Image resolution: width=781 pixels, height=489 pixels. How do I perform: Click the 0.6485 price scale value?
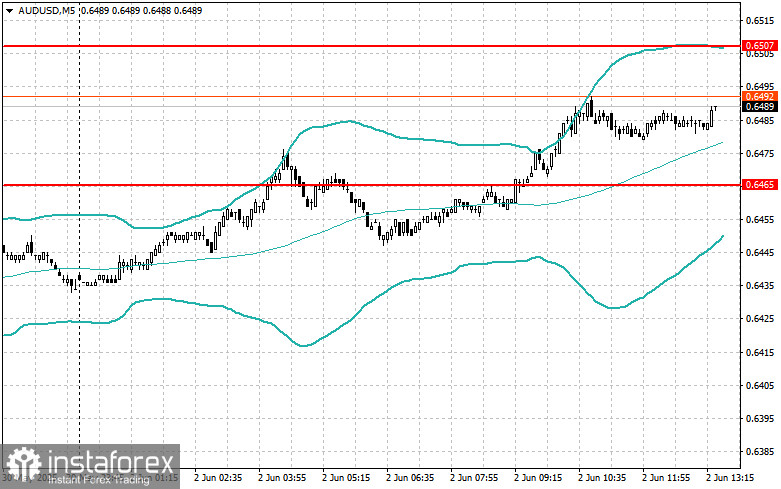(x=760, y=120)
